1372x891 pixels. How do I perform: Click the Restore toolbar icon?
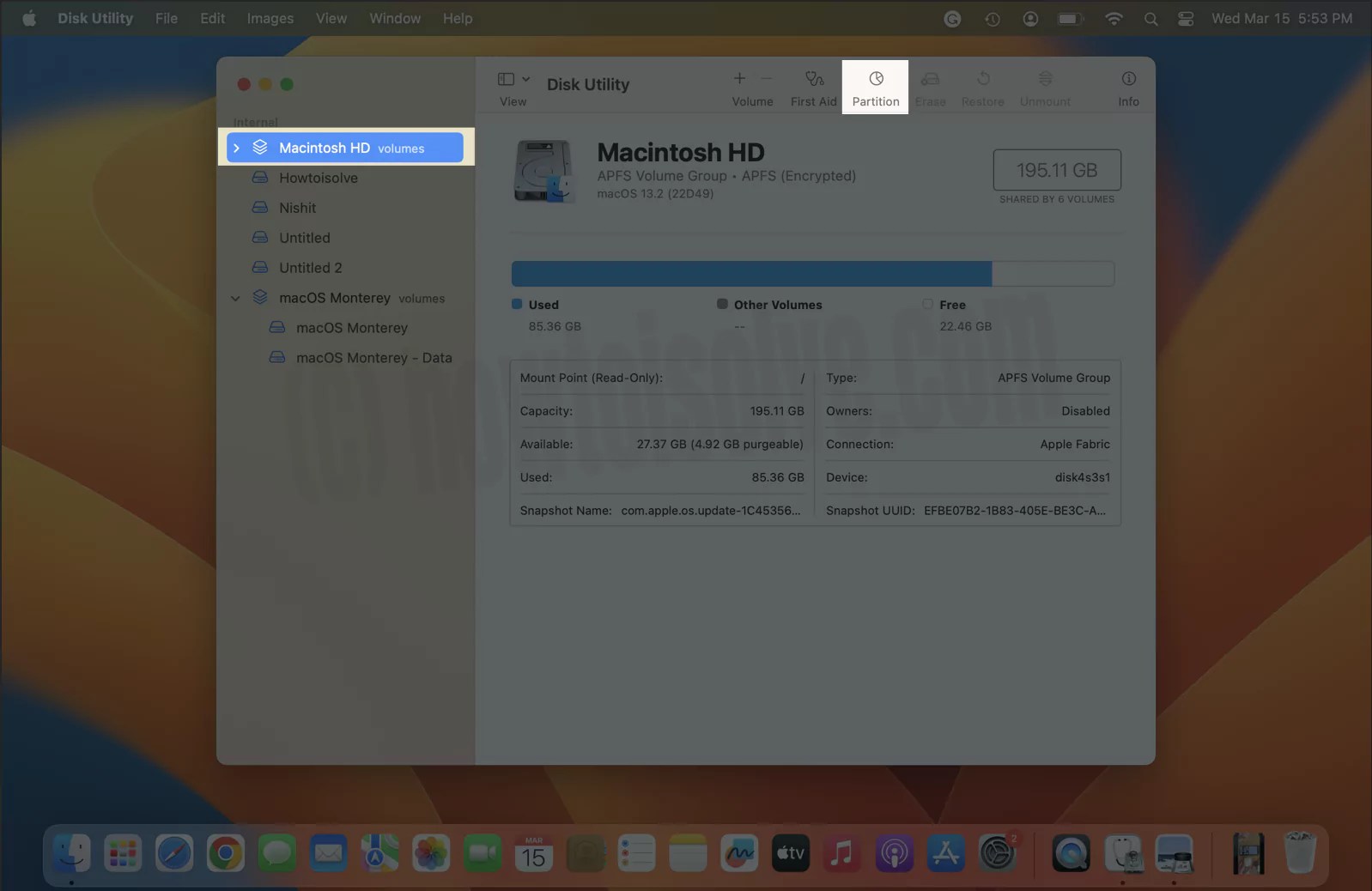(983, 79)
